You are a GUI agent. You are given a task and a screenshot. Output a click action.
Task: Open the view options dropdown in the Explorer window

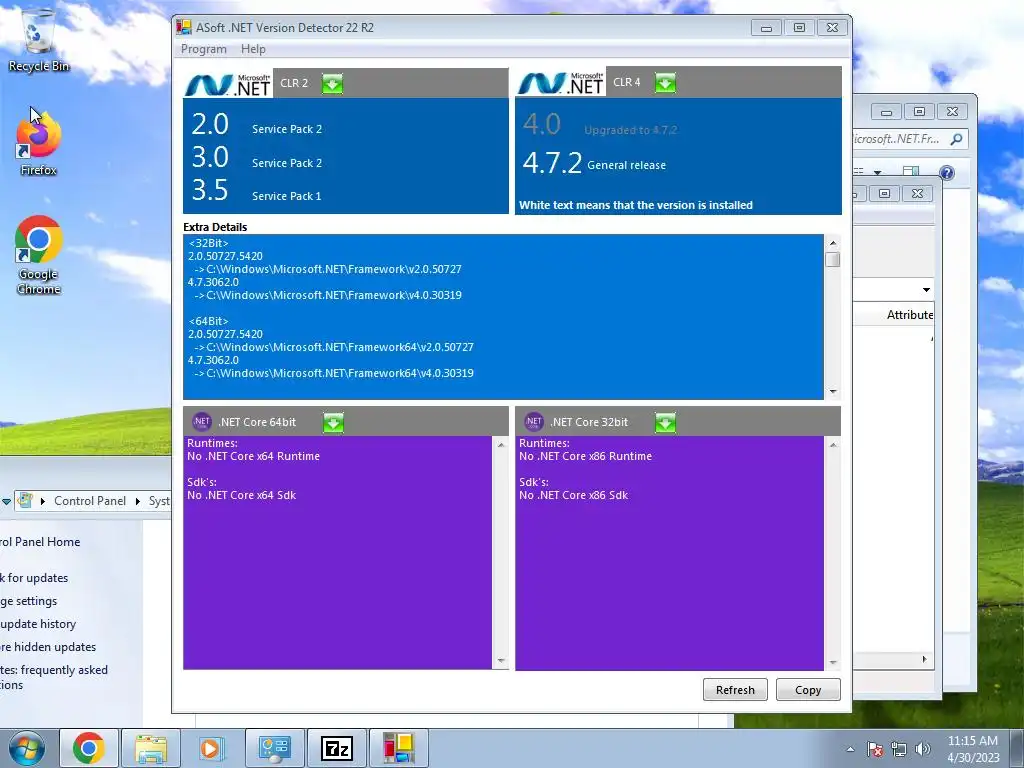click(878, 172)
